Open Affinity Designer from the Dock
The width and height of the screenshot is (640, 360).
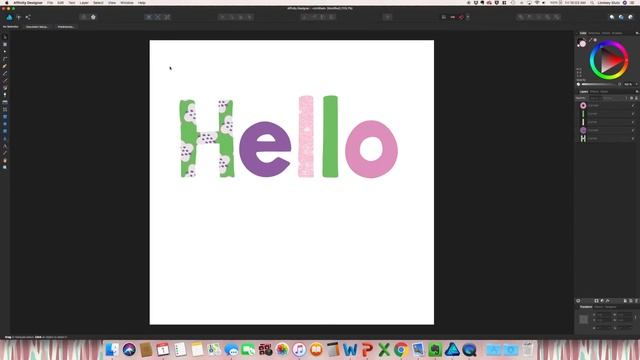[x=452, y=350]
